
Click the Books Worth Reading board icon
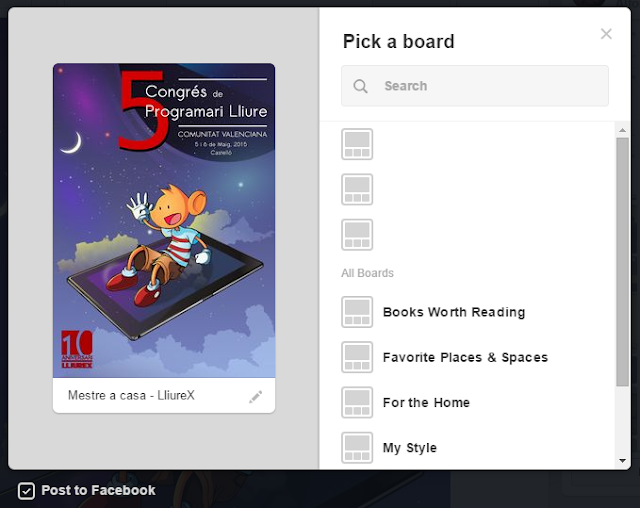coord(357,312)
